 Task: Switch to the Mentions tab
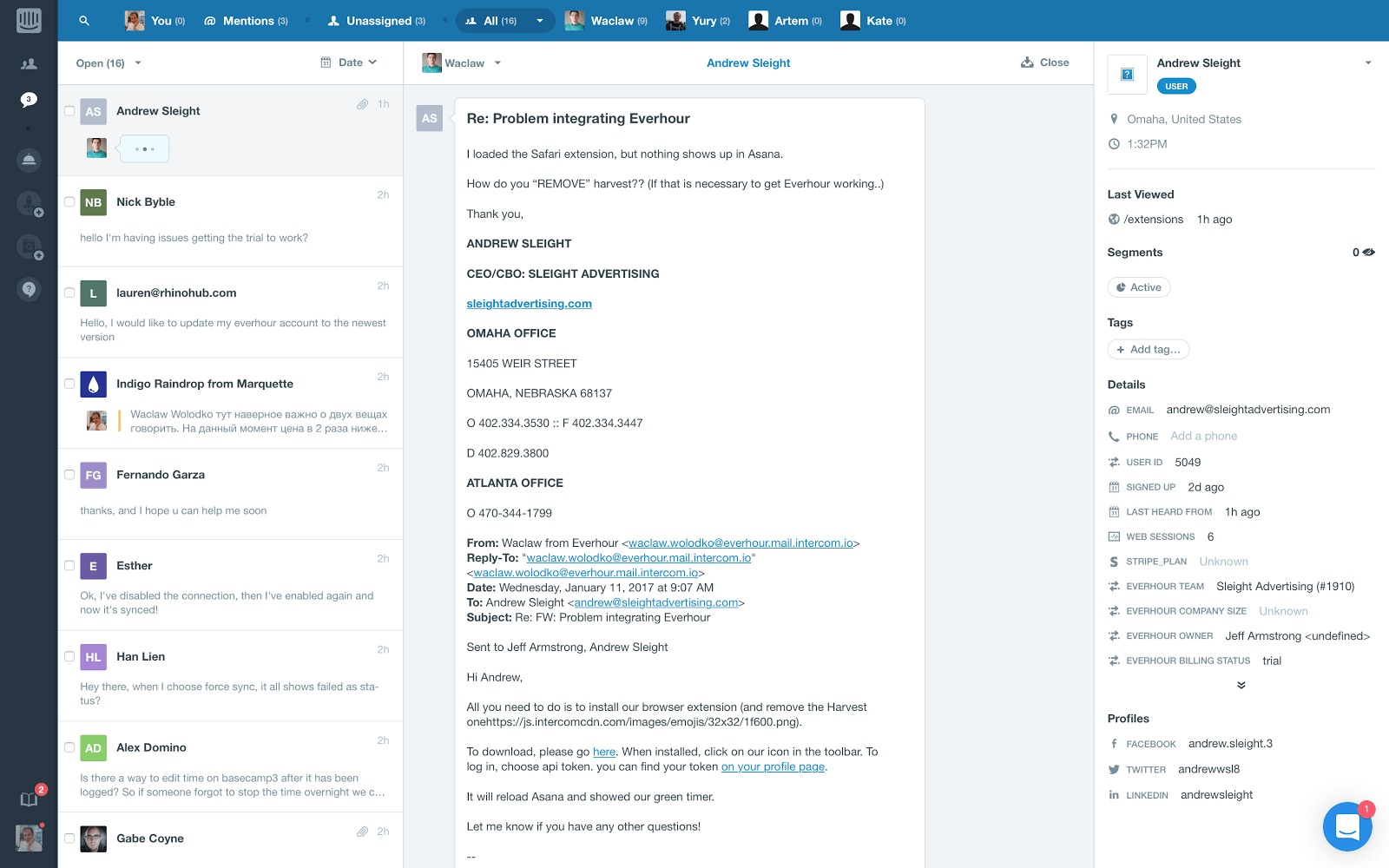[x=246, y=21]
